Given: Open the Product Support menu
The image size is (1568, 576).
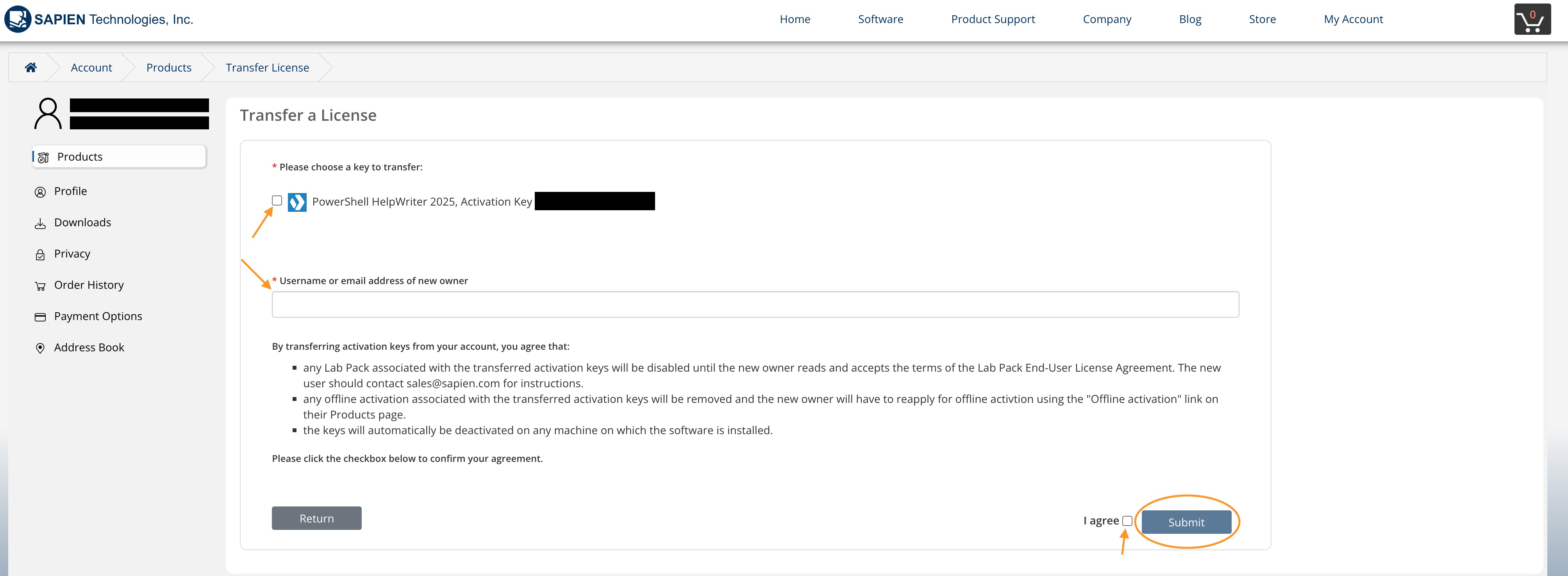Looking at the screenshot, I should (x=993, y=19).
